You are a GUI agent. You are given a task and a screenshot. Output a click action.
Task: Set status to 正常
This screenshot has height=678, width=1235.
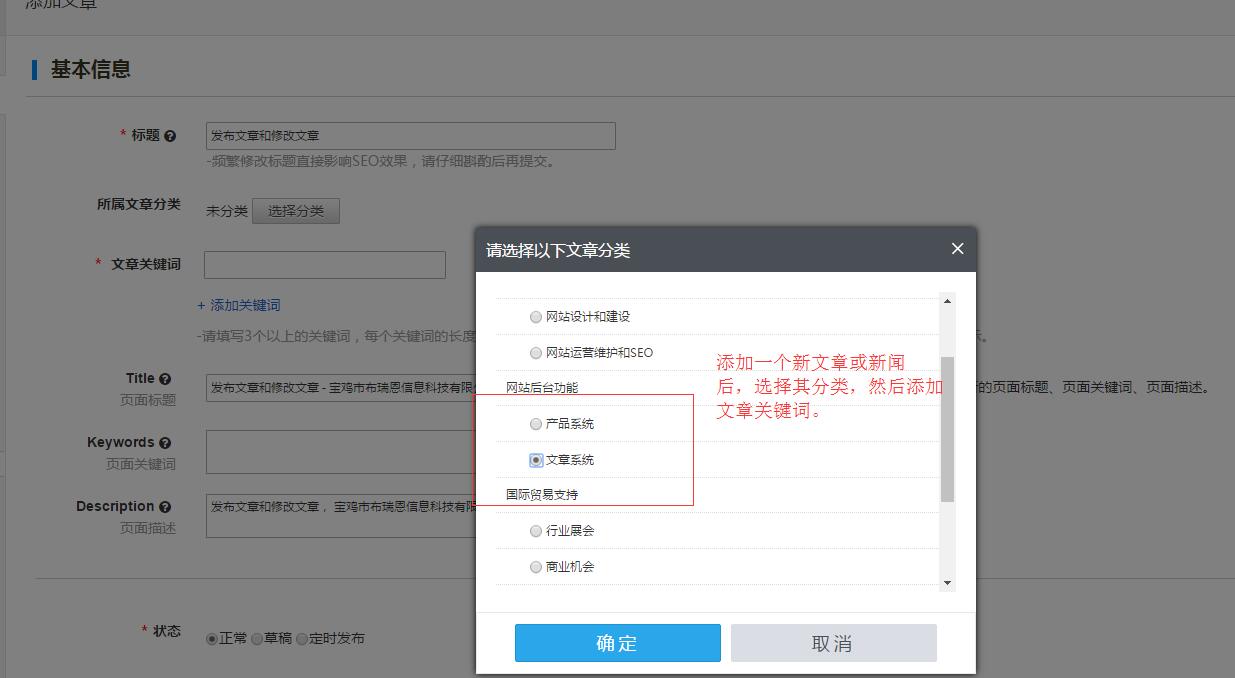(x=211, y=639)
